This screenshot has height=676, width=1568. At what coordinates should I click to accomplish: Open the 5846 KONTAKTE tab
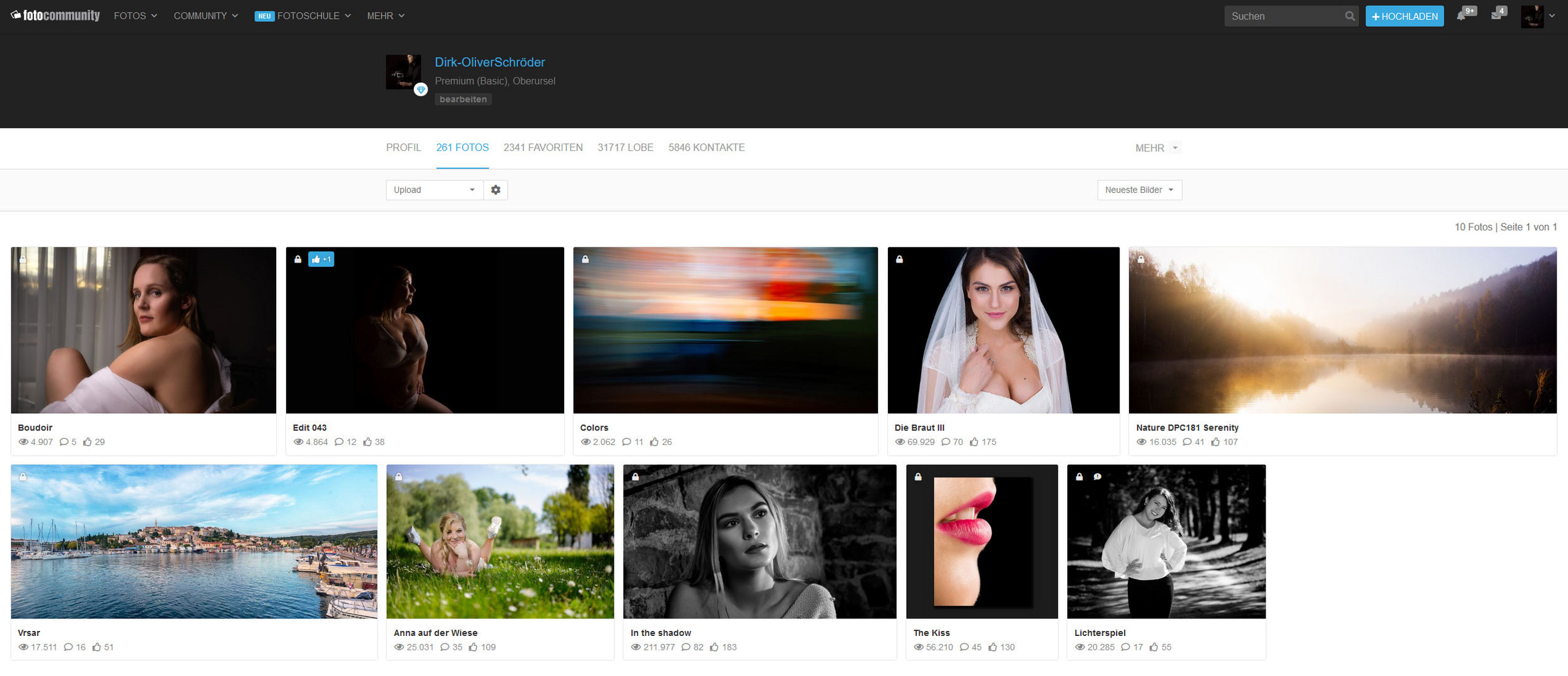706,148
